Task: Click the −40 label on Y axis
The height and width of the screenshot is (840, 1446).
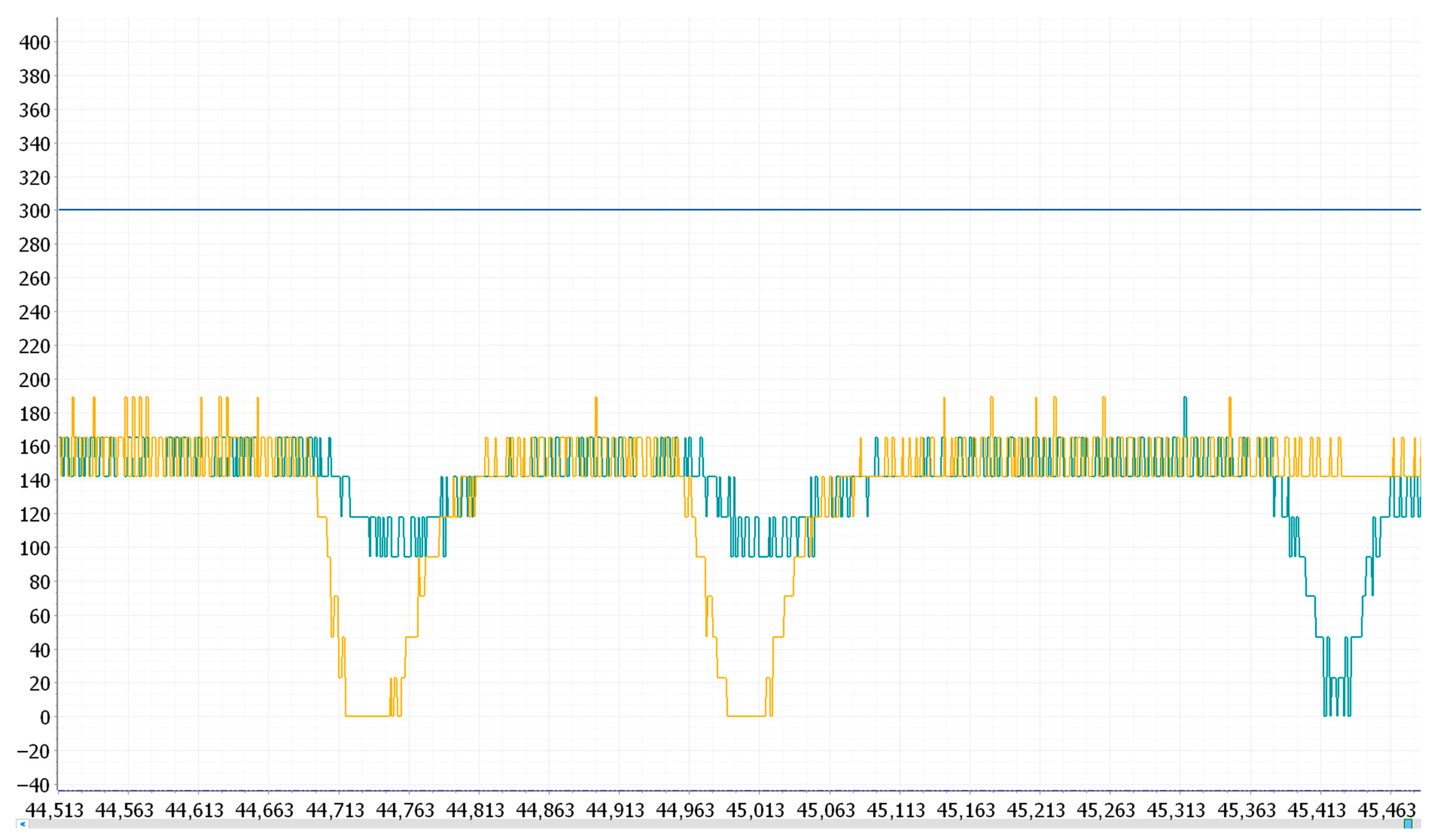Action: pos(33,785)
